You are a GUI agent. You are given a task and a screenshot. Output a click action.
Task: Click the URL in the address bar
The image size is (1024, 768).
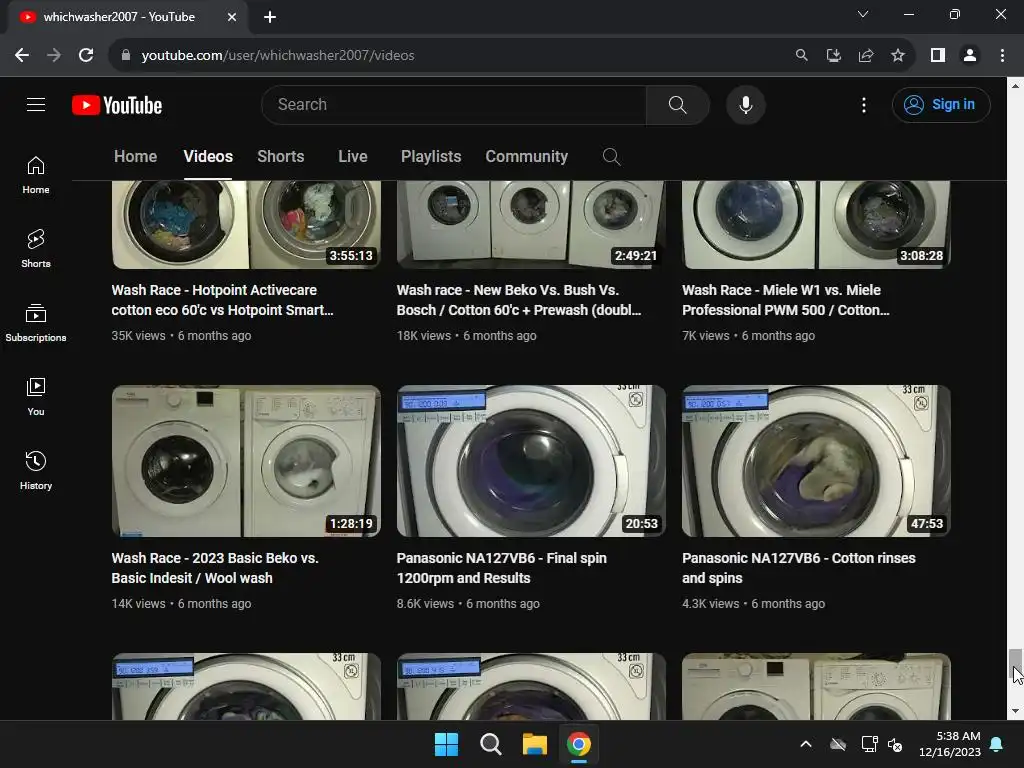(278, 56)
